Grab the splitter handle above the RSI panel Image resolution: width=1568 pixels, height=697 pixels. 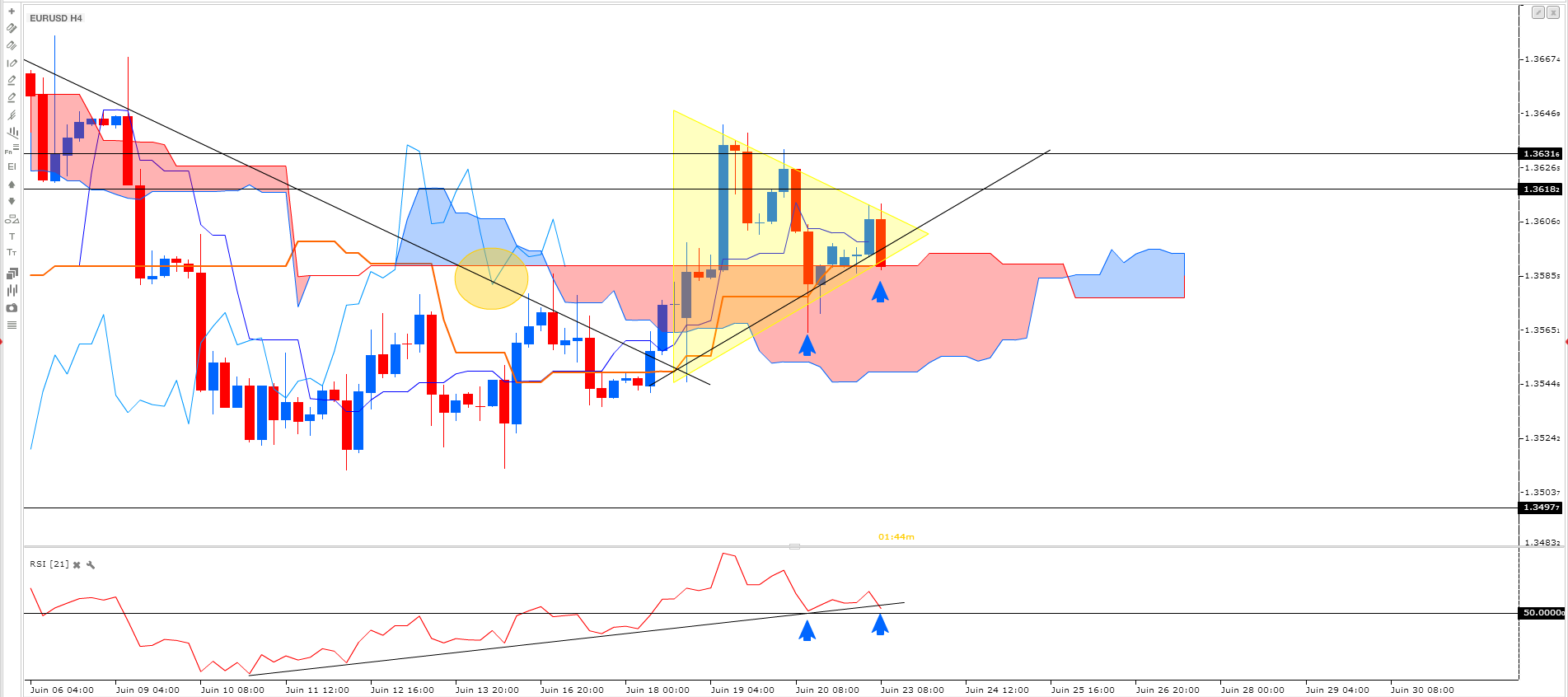point(794,546)
